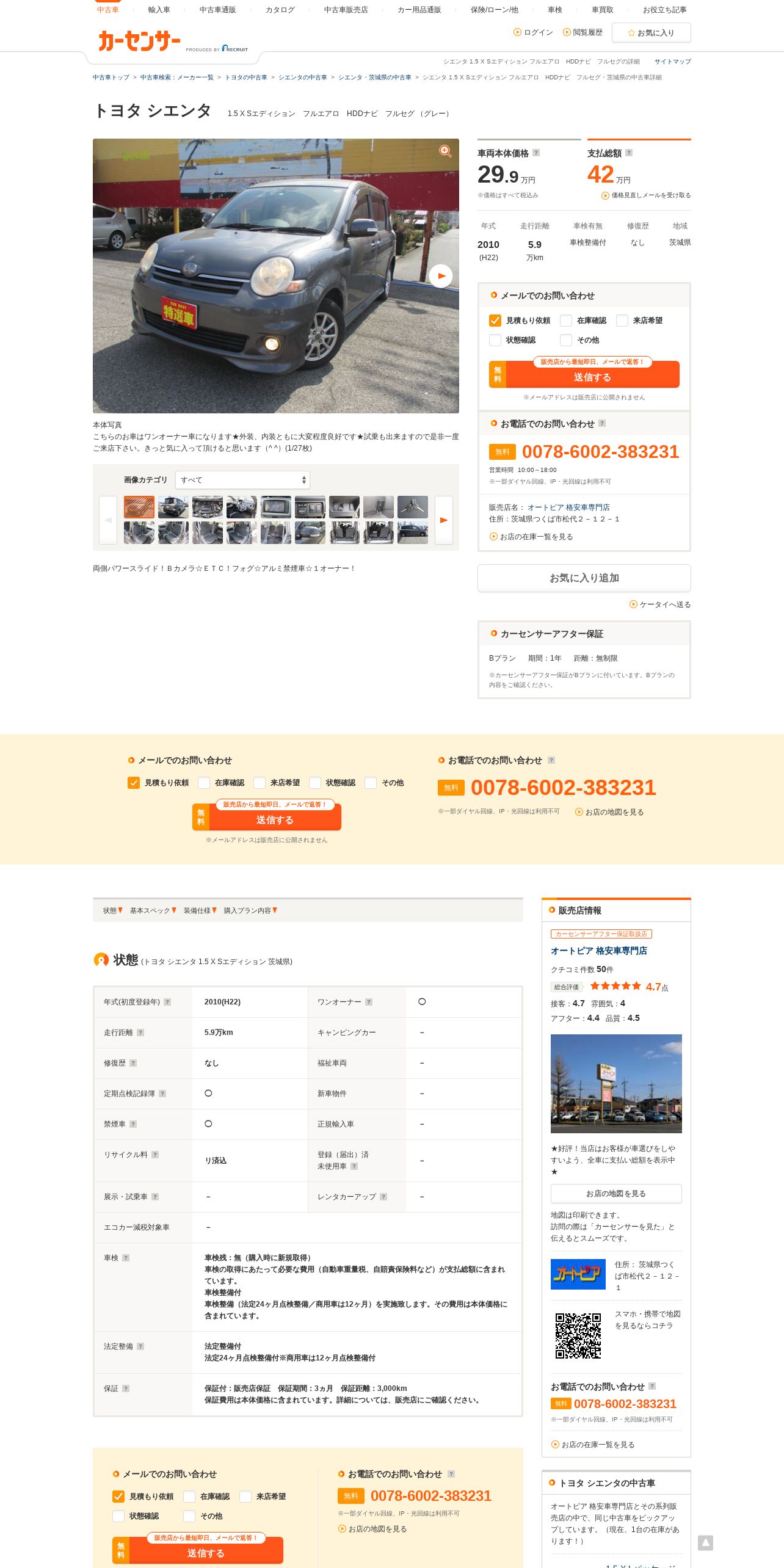
Task: Click the orange play arrow on the car photo
Action: pyautogui.click(x=441, y=276)
